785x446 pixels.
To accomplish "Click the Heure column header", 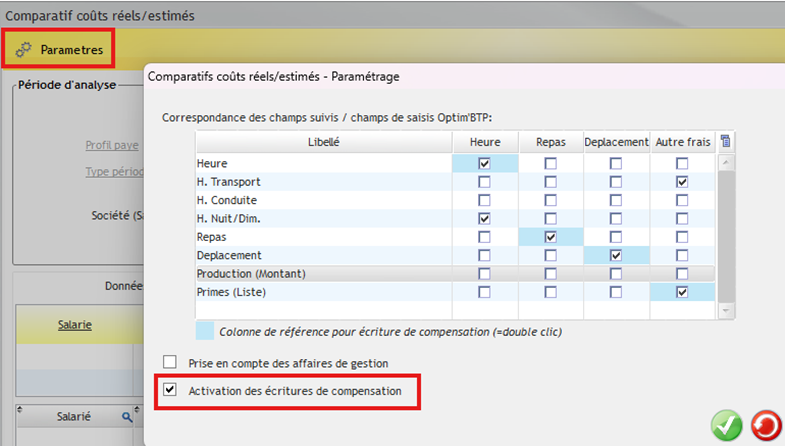I will tap(485, 142).
